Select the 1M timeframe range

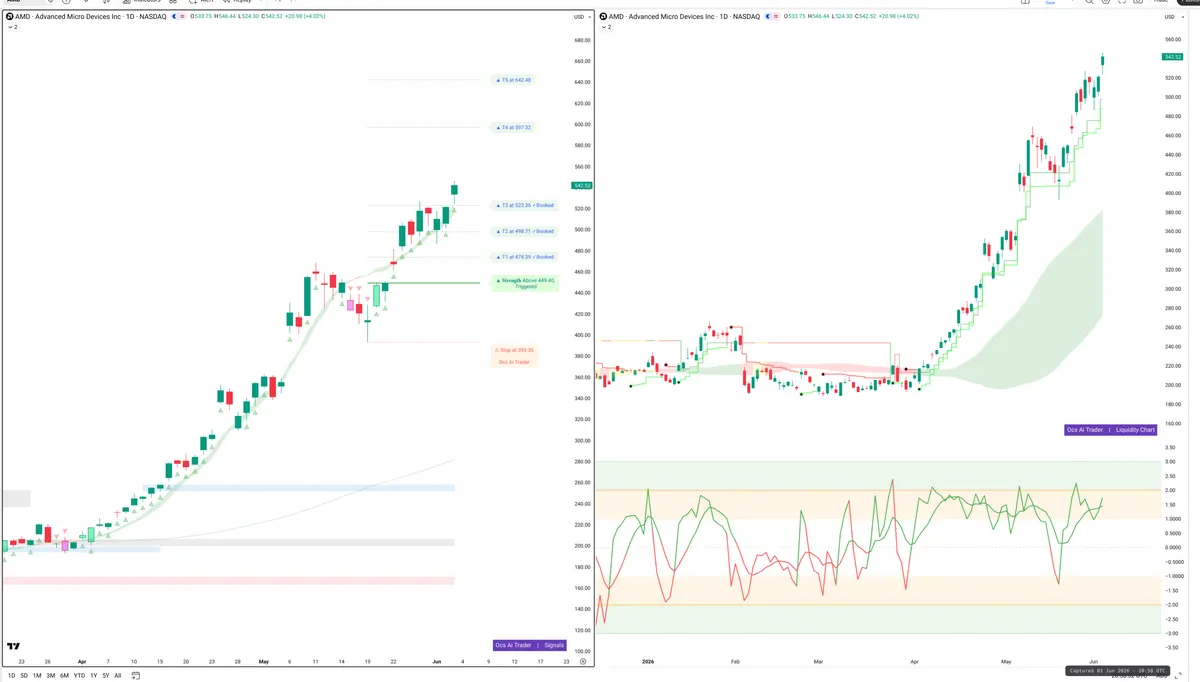coord(37,675)
